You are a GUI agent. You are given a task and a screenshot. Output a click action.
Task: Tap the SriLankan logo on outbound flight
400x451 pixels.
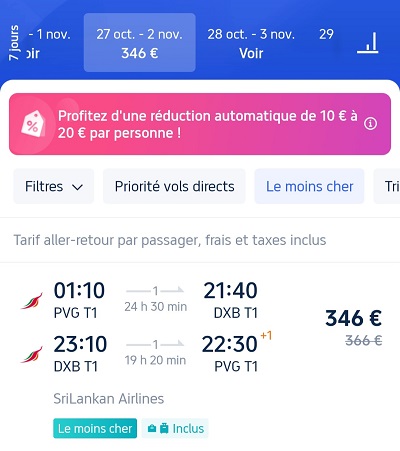pos(32,301)
